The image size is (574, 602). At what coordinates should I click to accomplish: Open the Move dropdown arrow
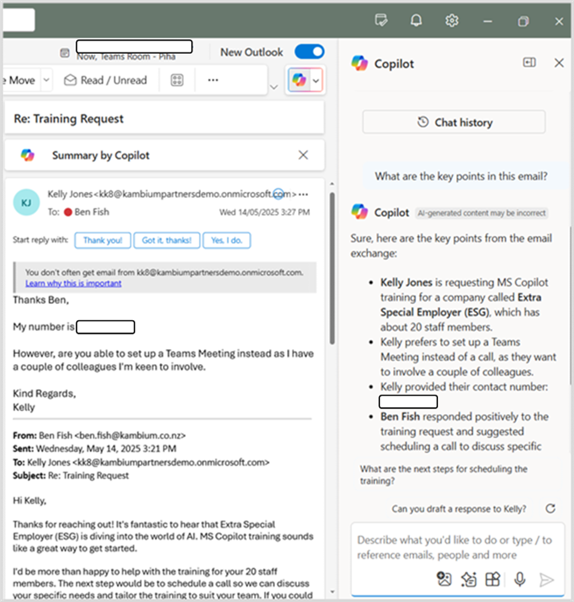46,80
